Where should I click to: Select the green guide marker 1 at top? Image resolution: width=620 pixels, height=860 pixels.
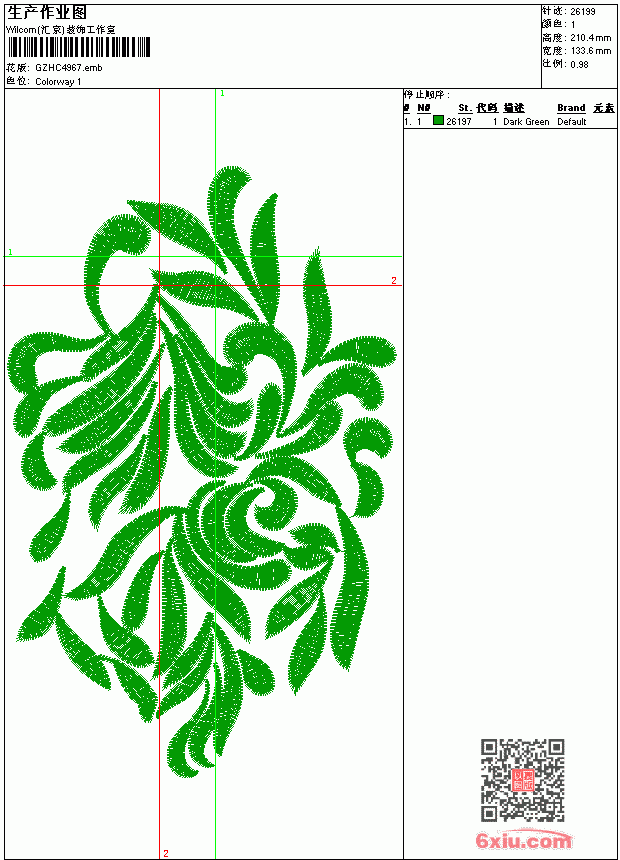coord(222,94)
